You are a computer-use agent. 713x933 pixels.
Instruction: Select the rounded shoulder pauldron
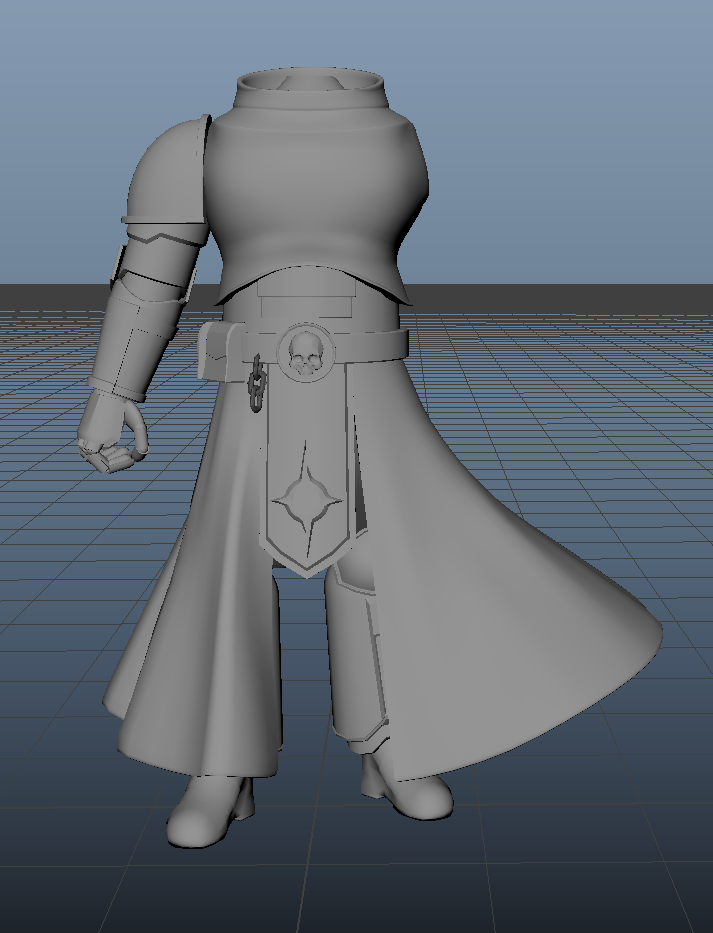(x=167, y=172)
